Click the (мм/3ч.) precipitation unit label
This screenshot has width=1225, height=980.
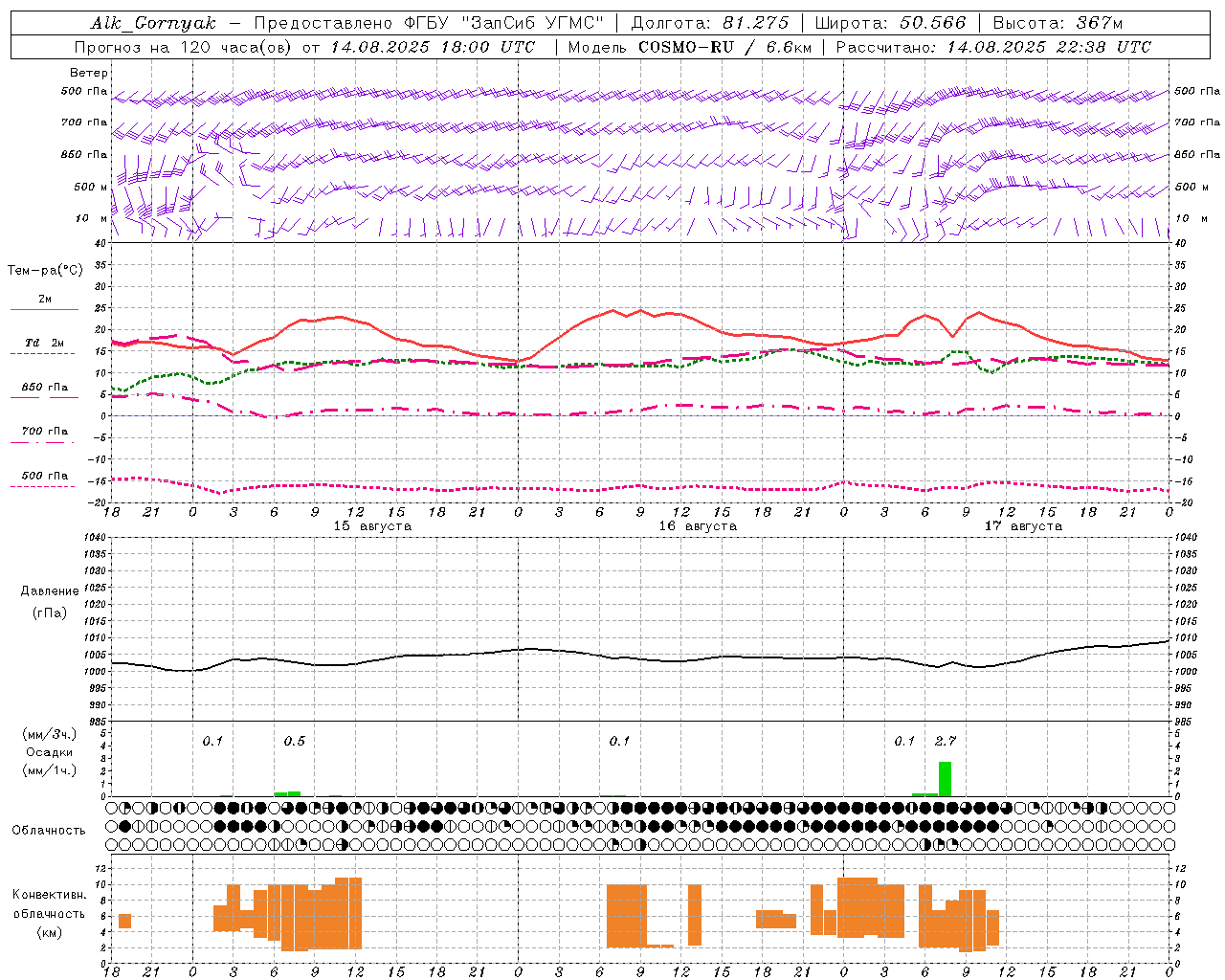pos(50,734)
